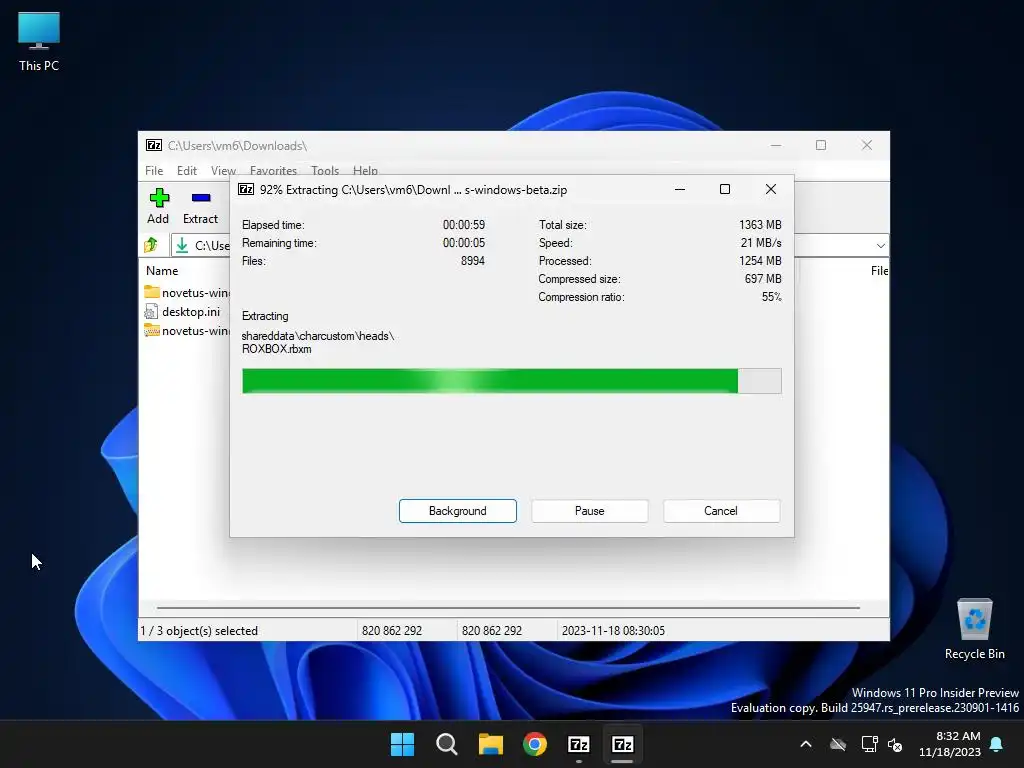
Task: Send the extraction to Background
Action: (x=458, y=511)
